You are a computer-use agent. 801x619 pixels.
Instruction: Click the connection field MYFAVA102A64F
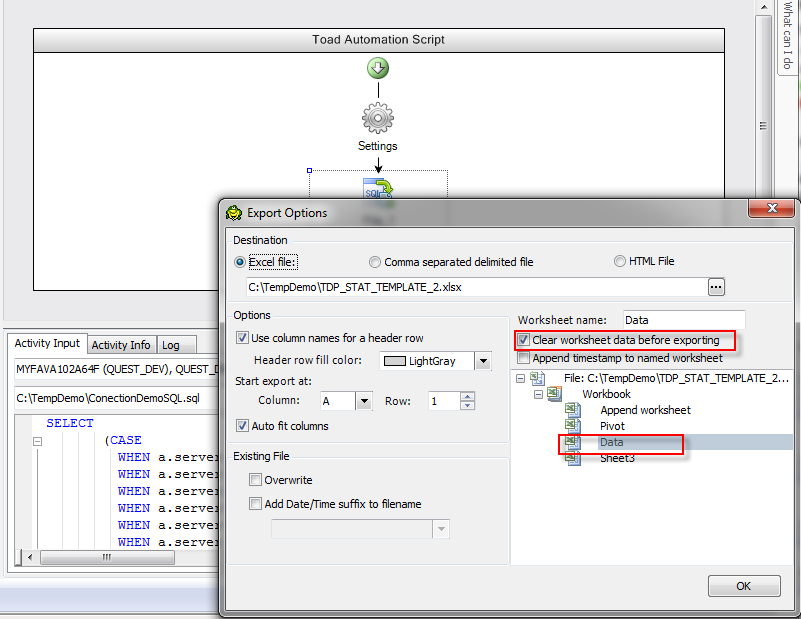[116, 369]
